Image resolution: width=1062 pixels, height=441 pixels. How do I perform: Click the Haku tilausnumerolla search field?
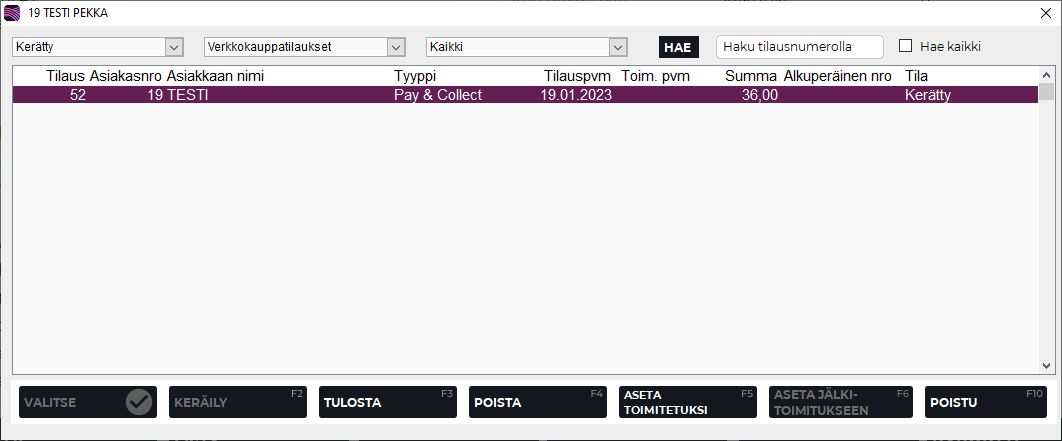(x=799, y=47)
